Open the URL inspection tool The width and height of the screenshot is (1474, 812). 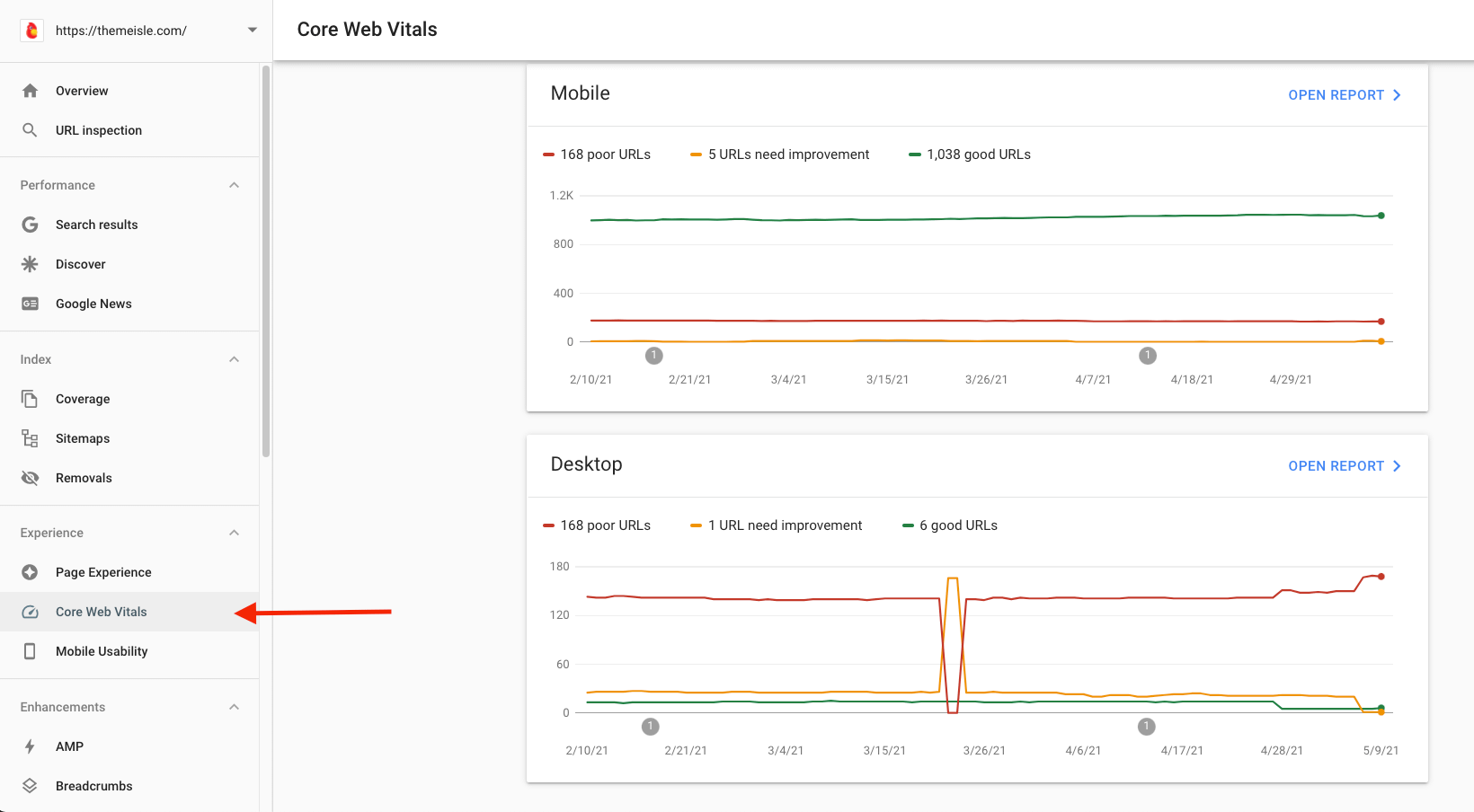click(98, 129)
